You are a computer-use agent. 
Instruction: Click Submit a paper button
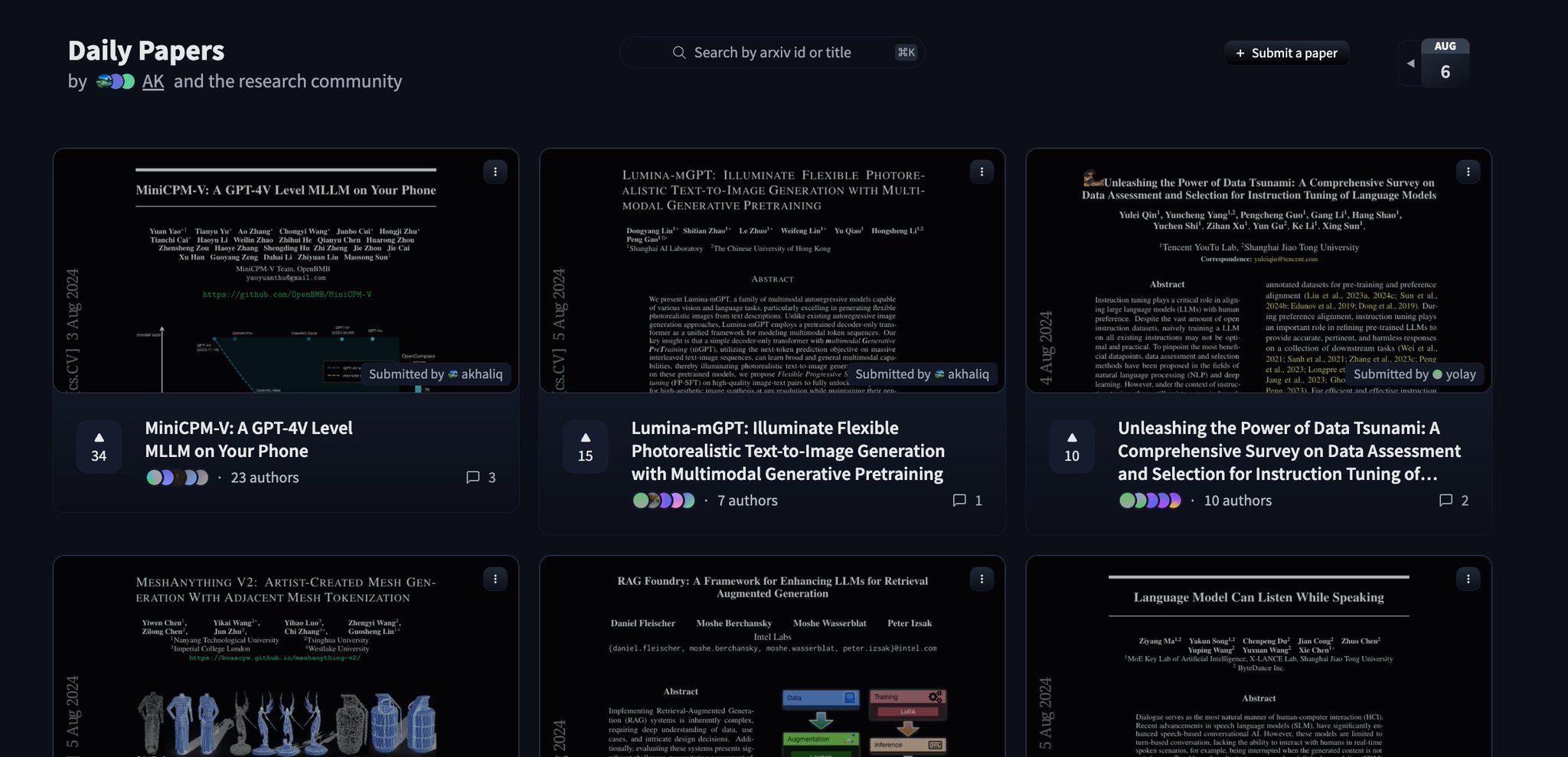1286,54
